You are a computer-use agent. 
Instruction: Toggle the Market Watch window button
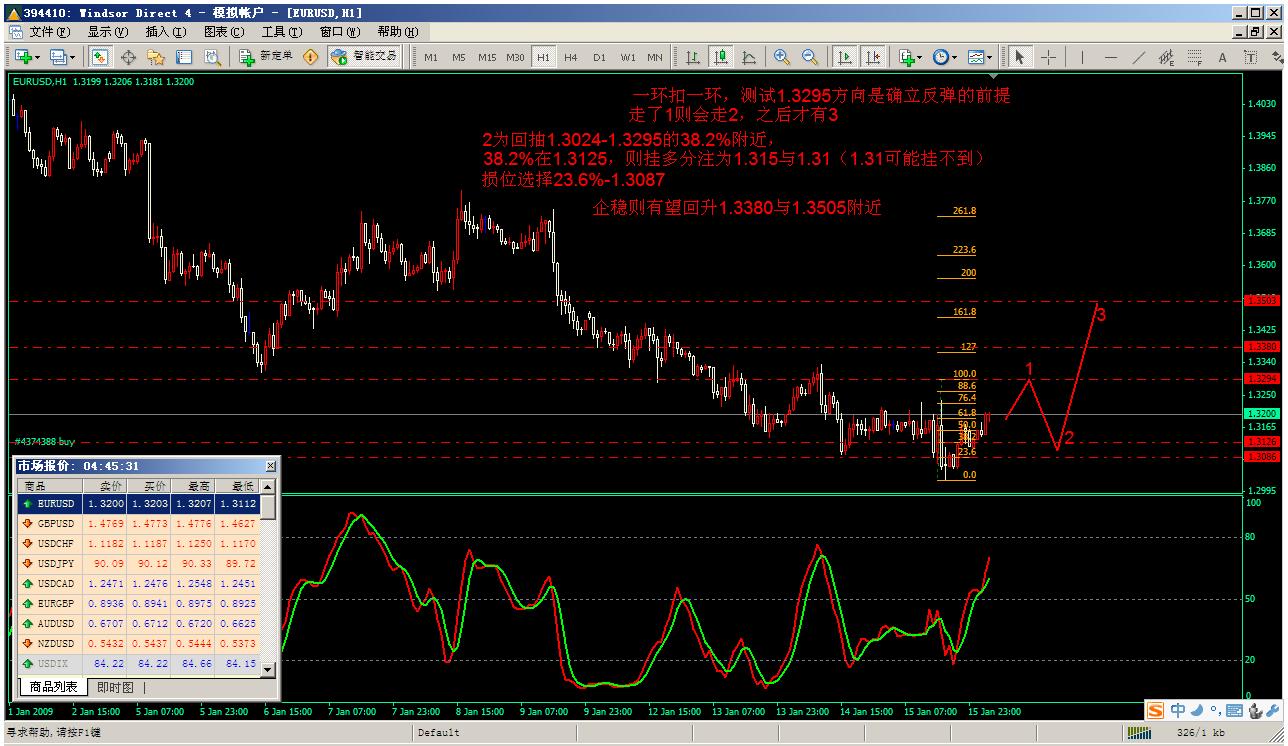tap(100, 57)
